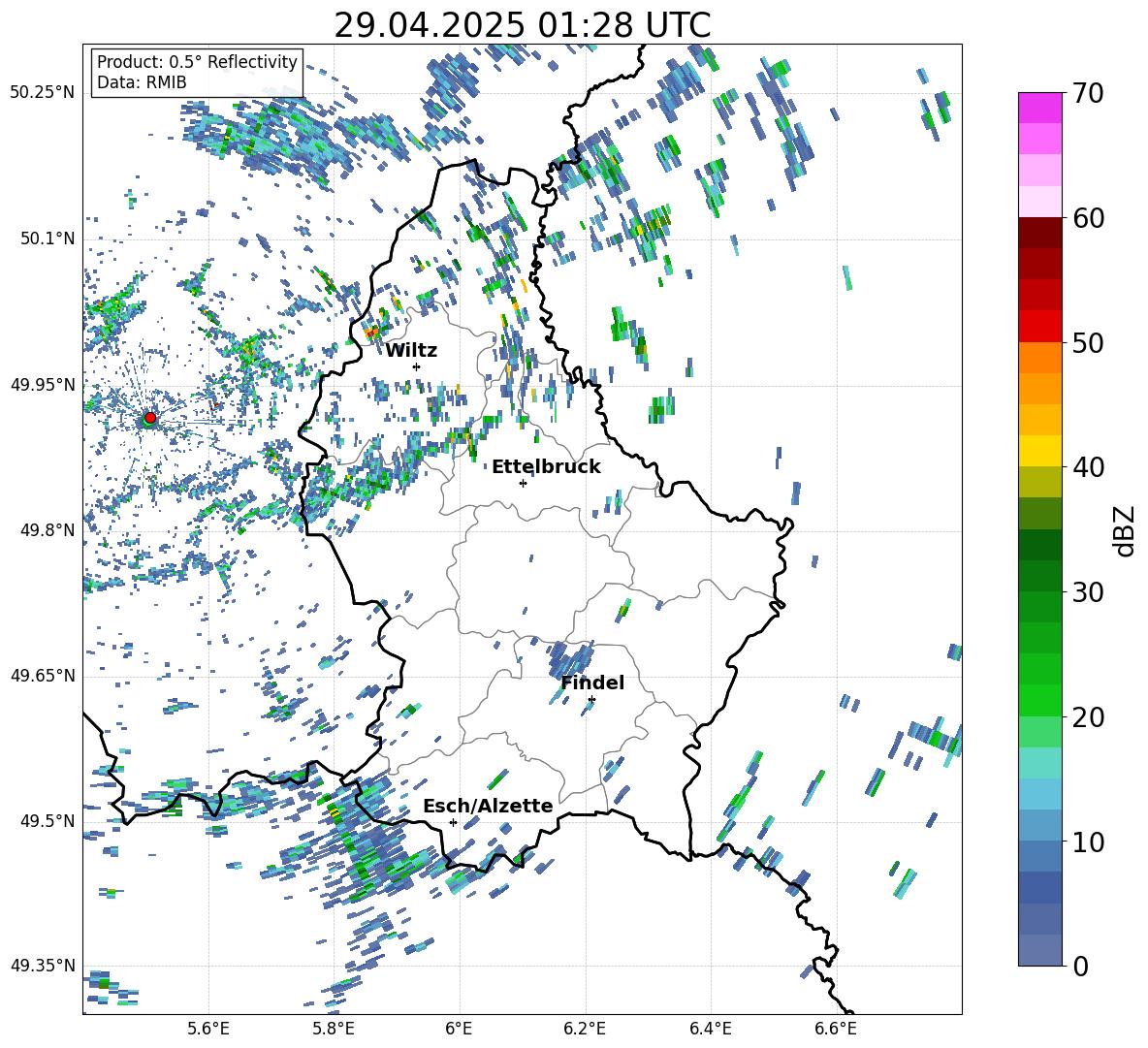Click the 5.6°E longitude label
This screenshot has width=1148, height=1048.
(208, 1029)
